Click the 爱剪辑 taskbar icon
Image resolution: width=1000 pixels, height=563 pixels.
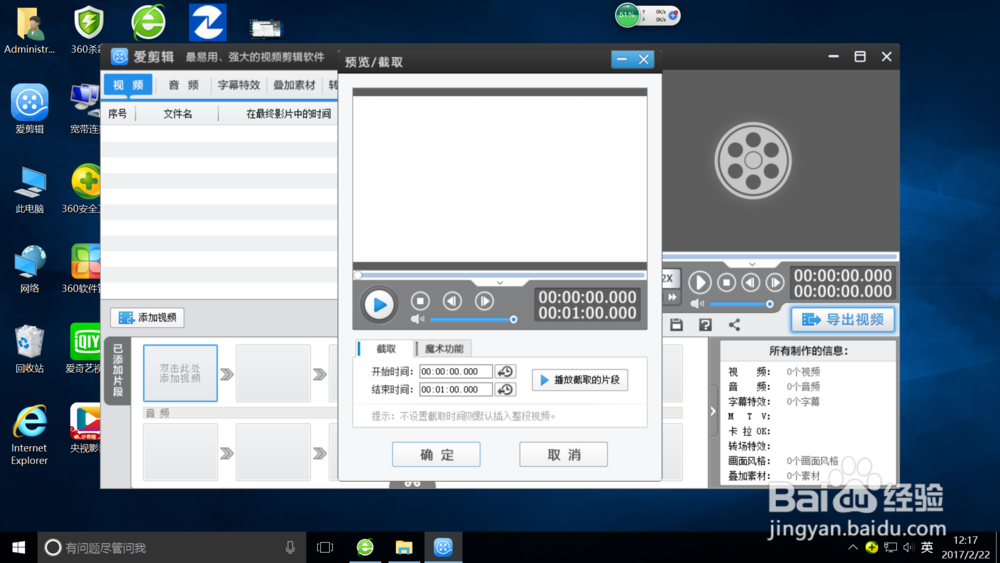click(443, 547)
